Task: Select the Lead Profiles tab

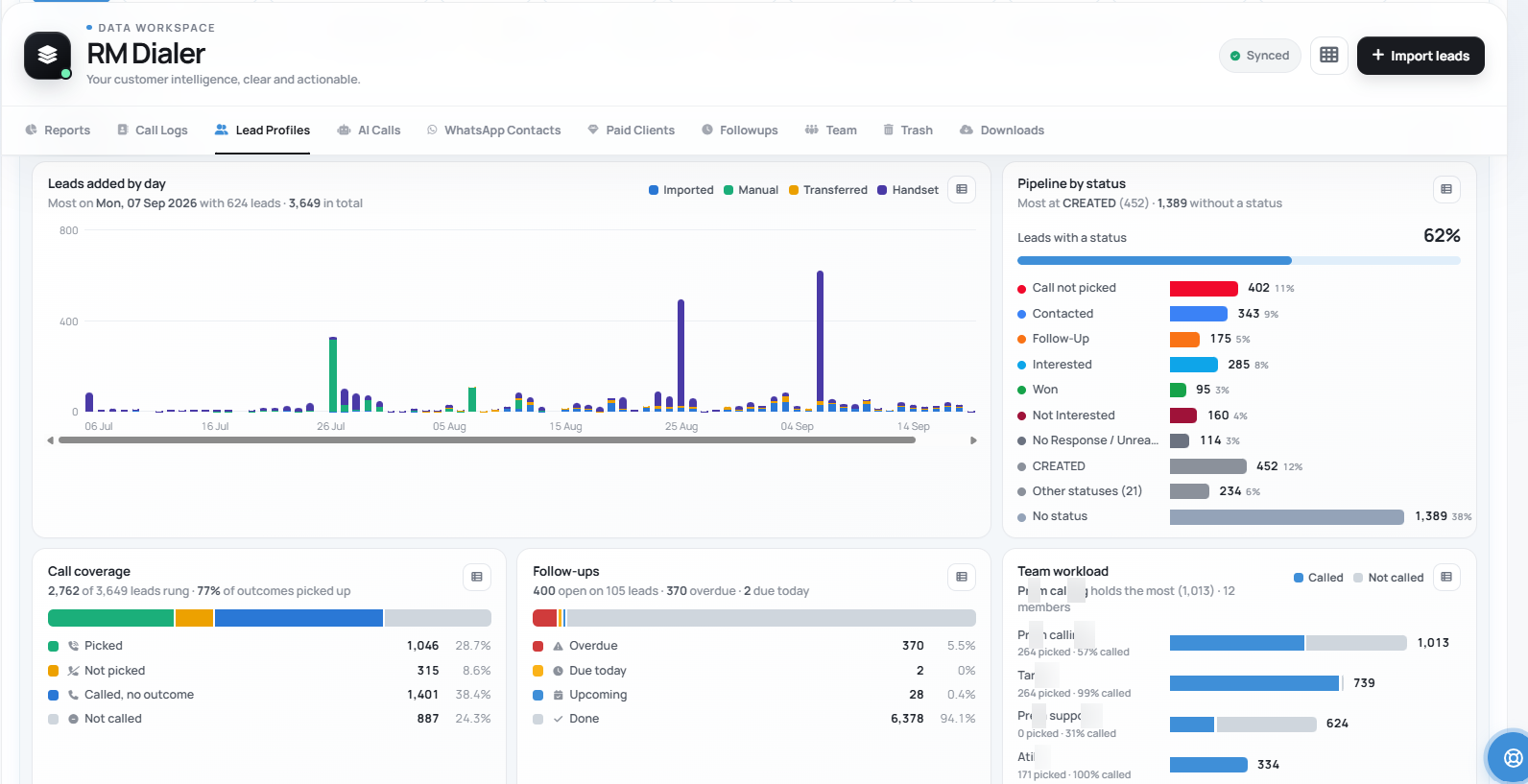Action: (x=262, y=131)
